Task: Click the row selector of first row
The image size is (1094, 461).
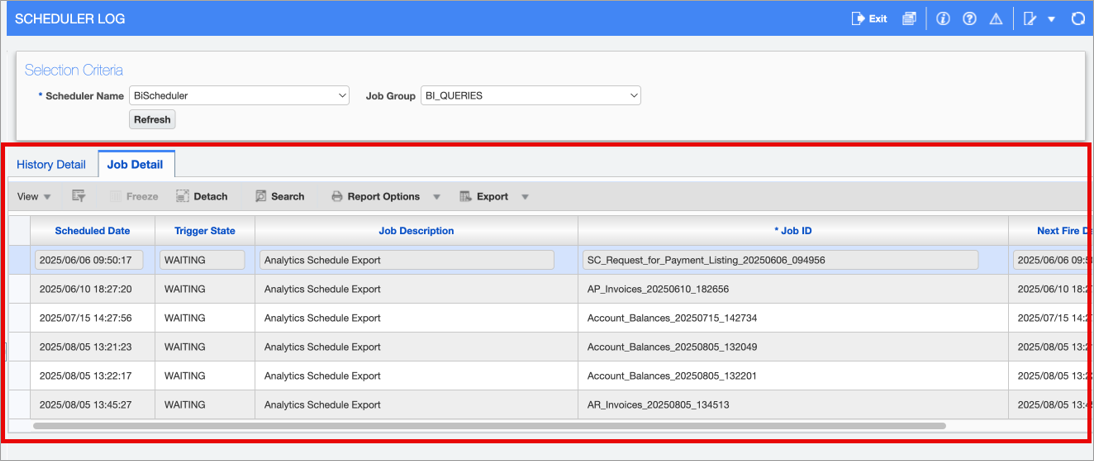Action: (x=20, y=260)
